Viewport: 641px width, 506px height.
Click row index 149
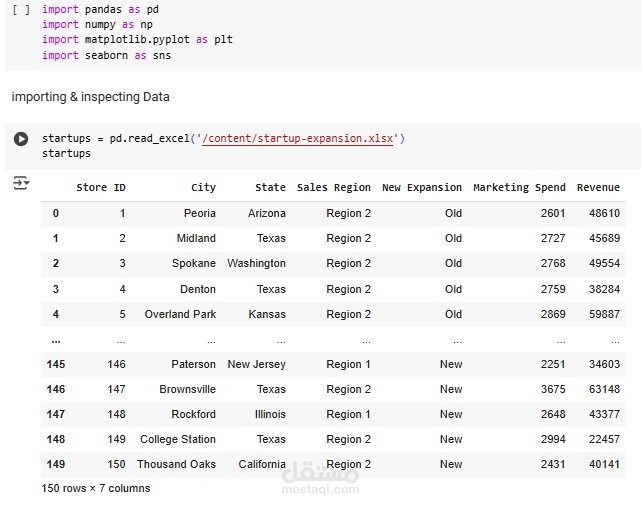coord(56,464)
